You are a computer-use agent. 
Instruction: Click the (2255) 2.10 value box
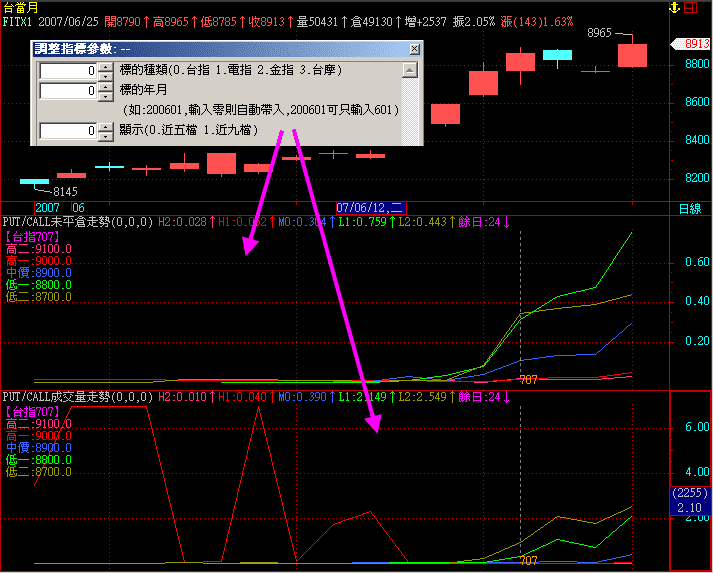(690, 500)
